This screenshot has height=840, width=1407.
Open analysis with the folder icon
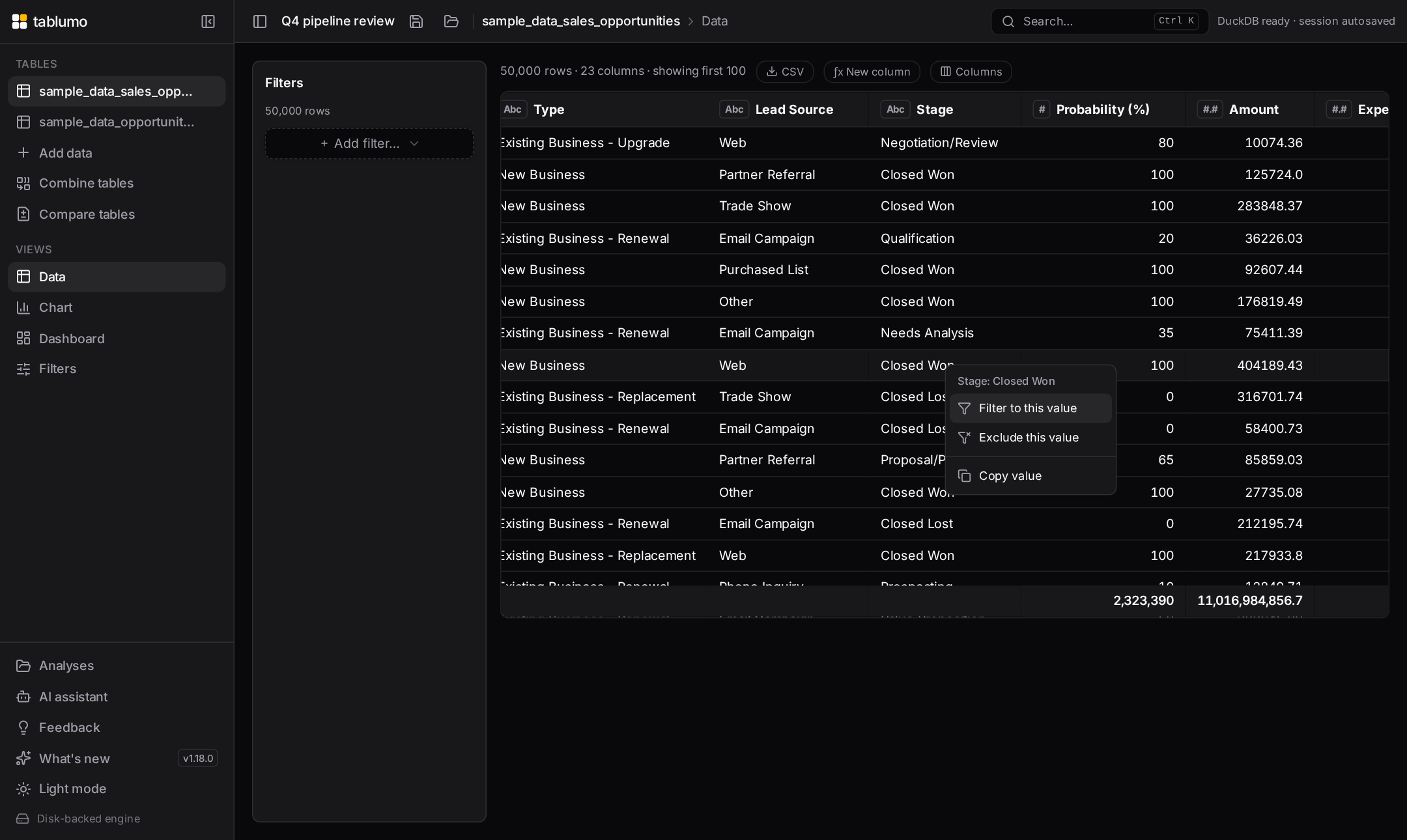[451, 21]
